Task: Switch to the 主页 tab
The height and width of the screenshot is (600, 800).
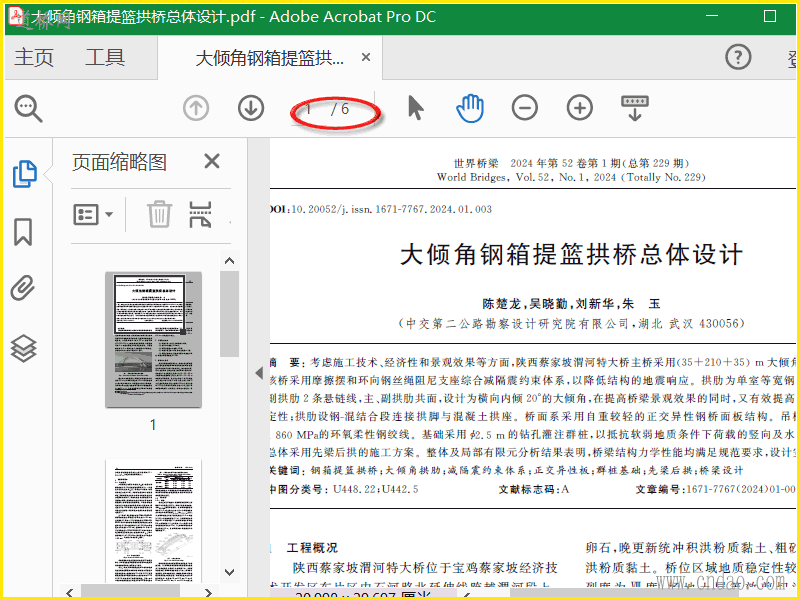Action: [x=34, y=57]
